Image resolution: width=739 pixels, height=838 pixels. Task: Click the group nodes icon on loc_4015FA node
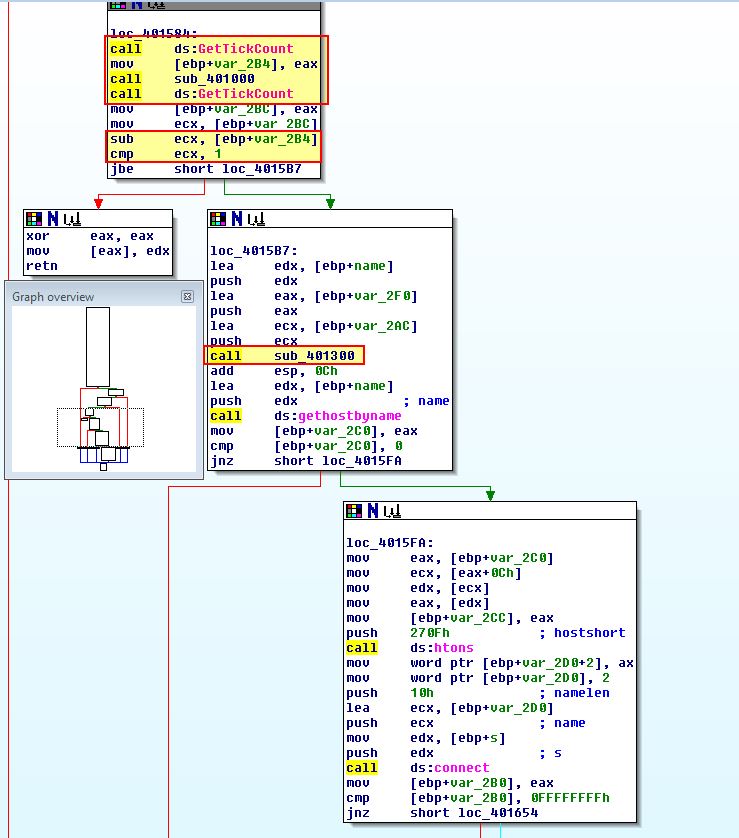click(392, 511)
